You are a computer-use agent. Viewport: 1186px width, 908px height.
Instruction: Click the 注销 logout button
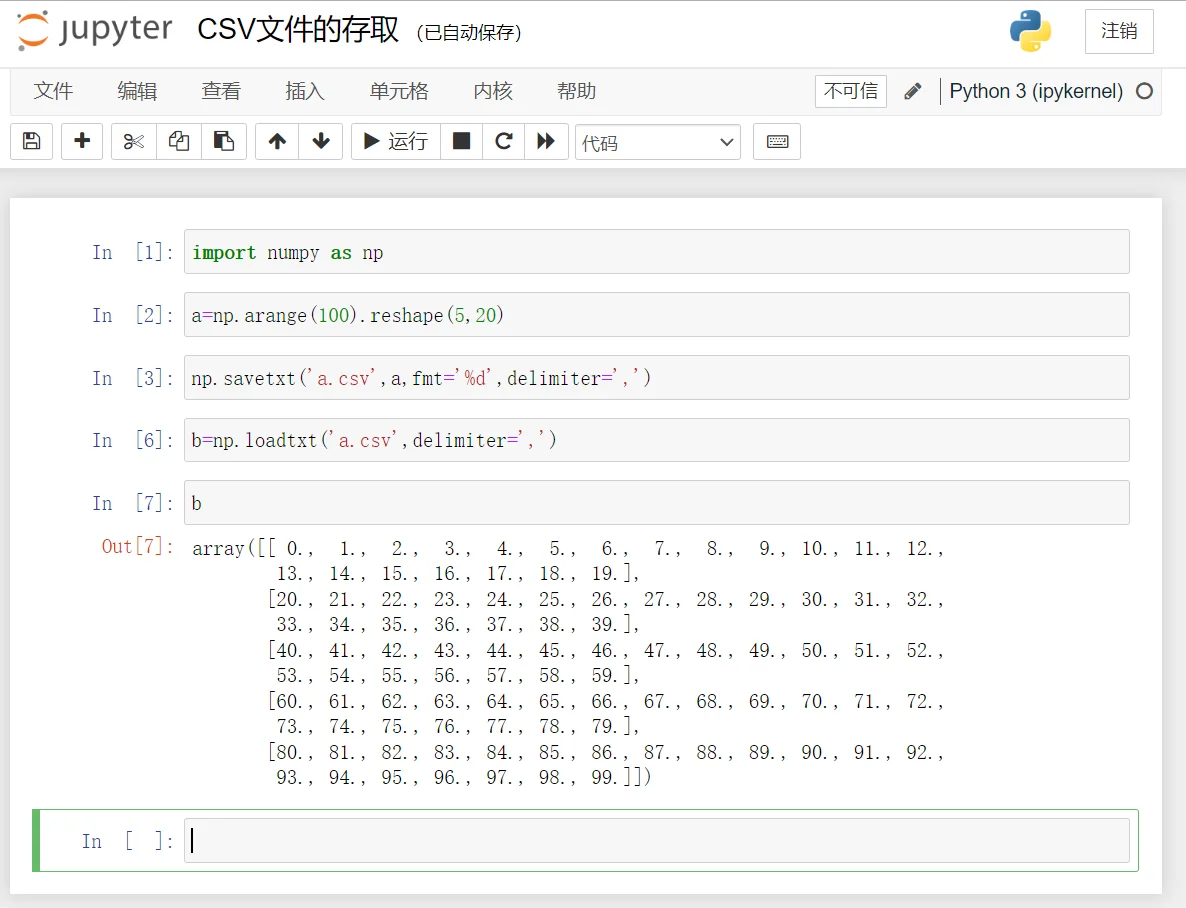pyautogui.click(x=1119, y=31)
